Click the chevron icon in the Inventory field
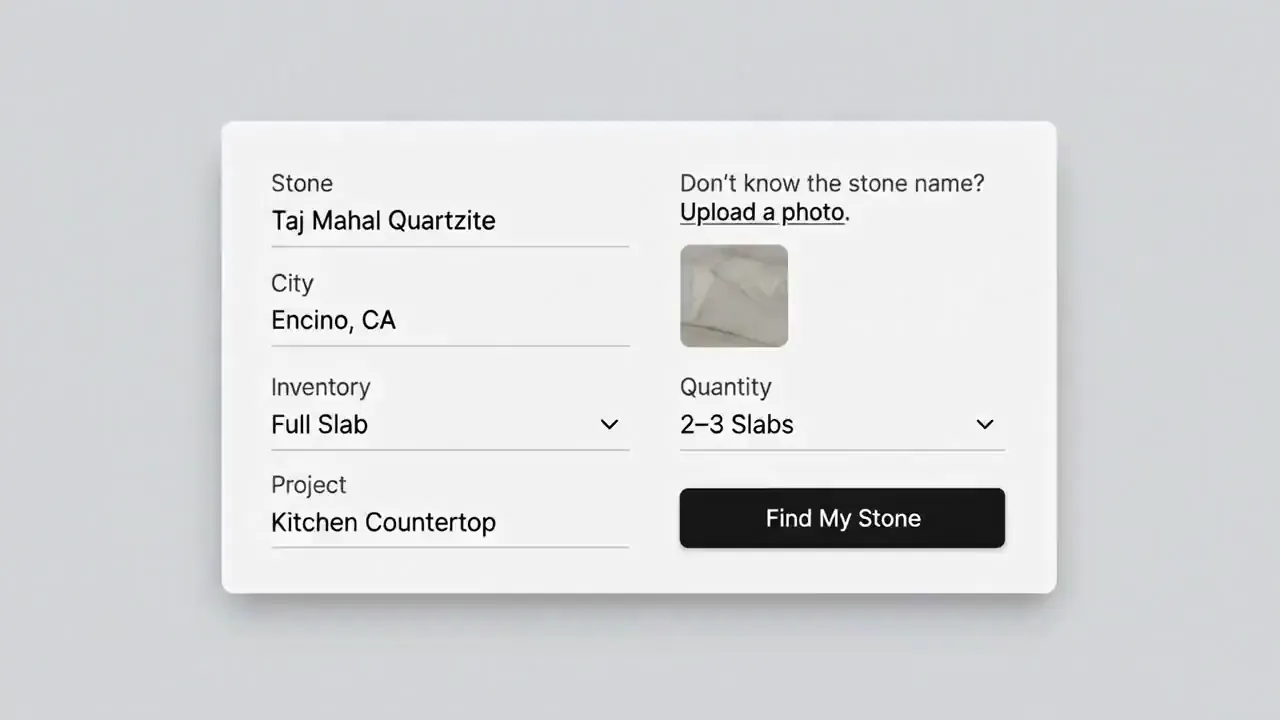Screen dimensions: 1280x720 pyautogui.click(x=609, y=424)
